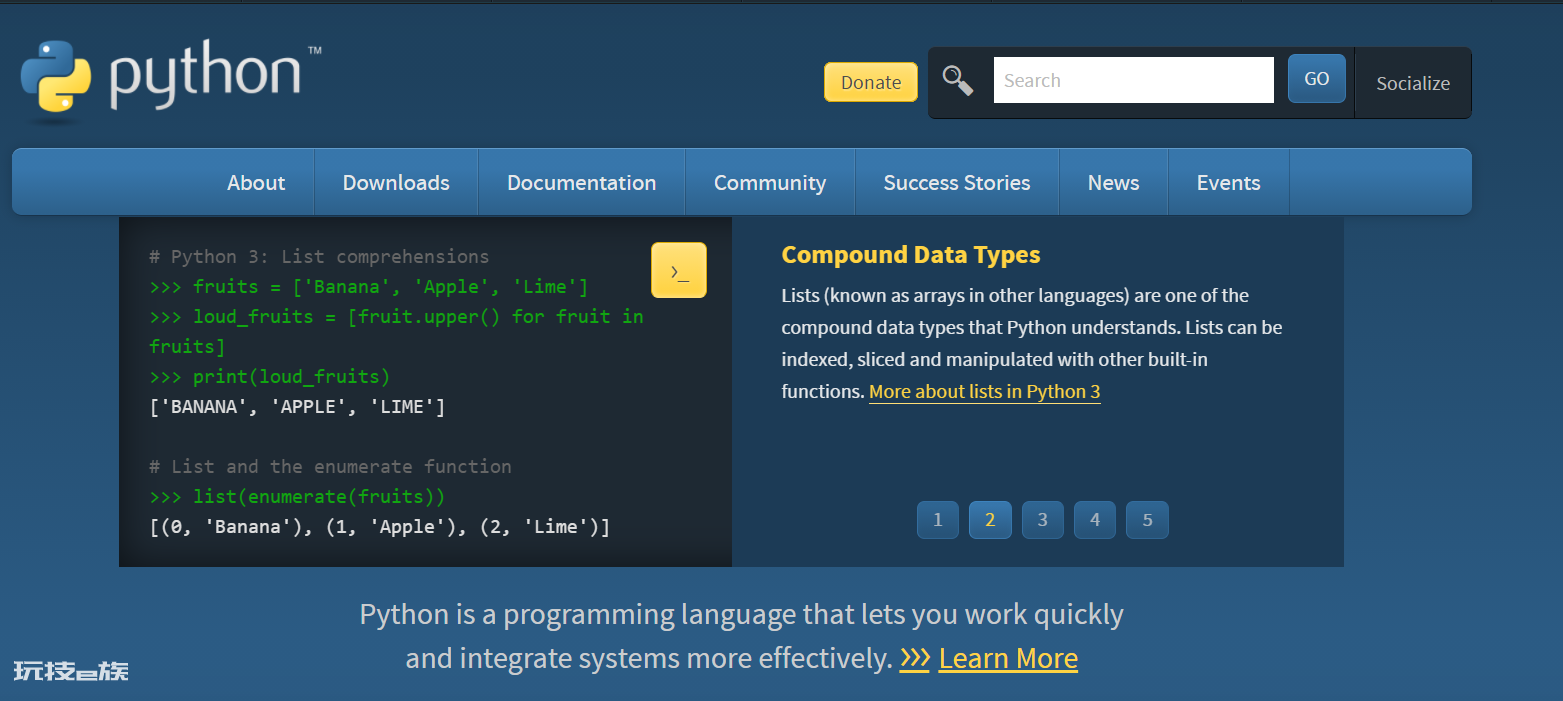This screenshot has height=701, width=1563.
Task: Open the About menu item
Action: click(256, 182)
